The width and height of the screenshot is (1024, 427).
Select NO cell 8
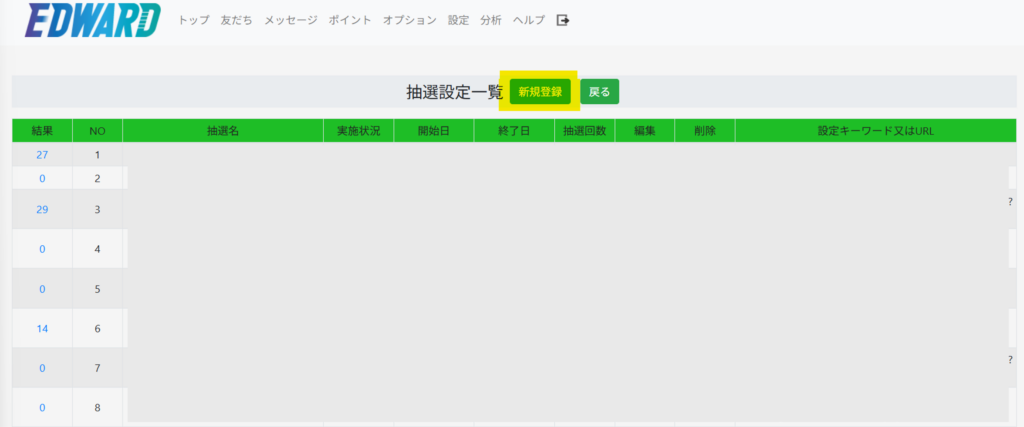(97, 407)
